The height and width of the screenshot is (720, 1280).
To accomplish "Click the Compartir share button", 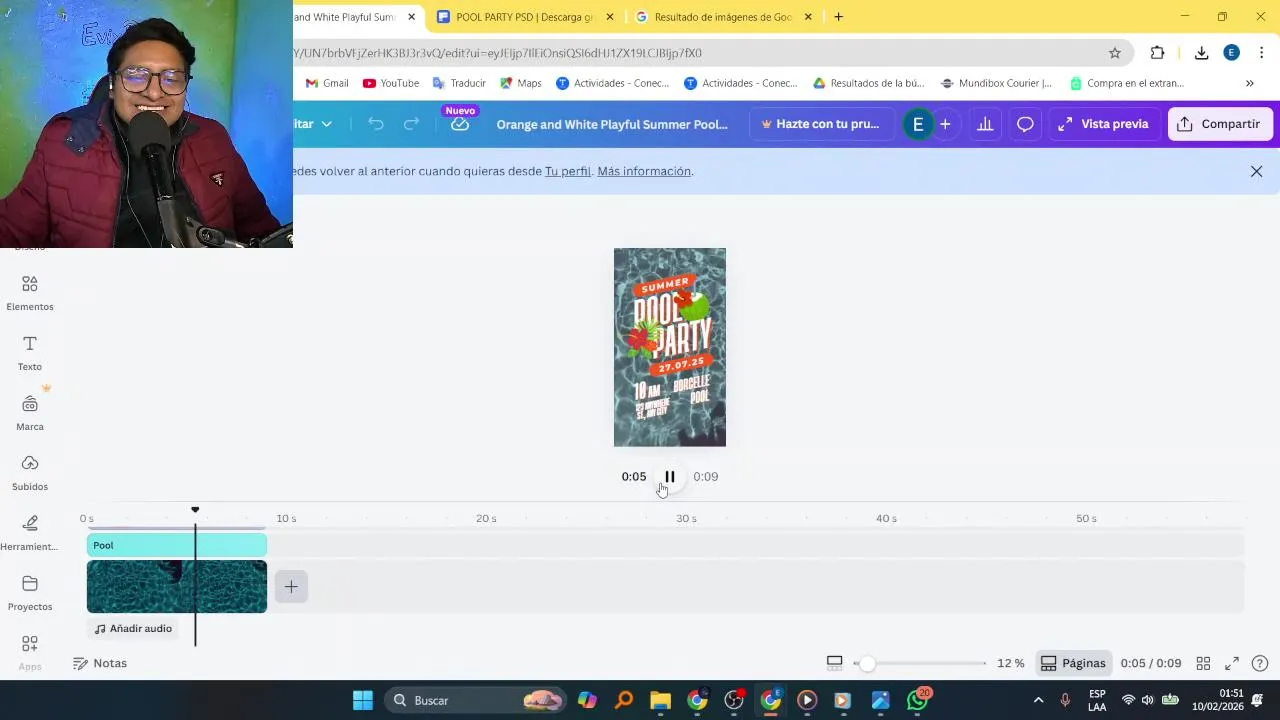I will pos(1219,124).
